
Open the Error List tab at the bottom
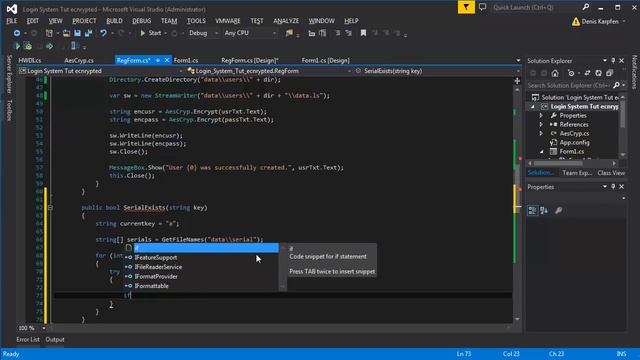(x=28, y=340)
